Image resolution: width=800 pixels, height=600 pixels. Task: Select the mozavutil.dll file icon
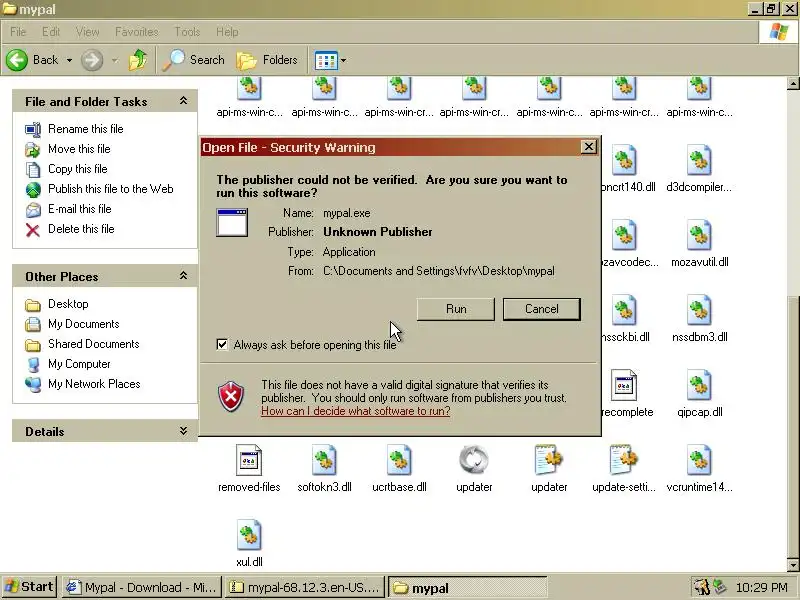[699, 236]
